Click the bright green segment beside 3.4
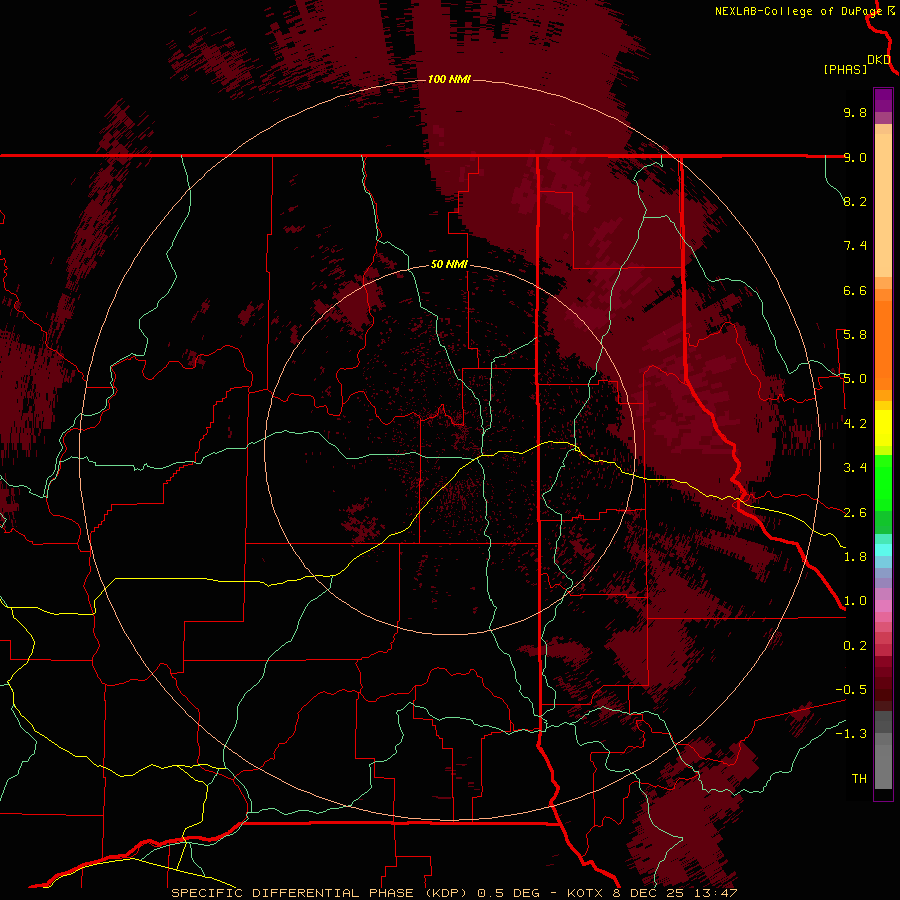This screenshot has width=900, height=900. pyautogui.click(x=883, y=482)
